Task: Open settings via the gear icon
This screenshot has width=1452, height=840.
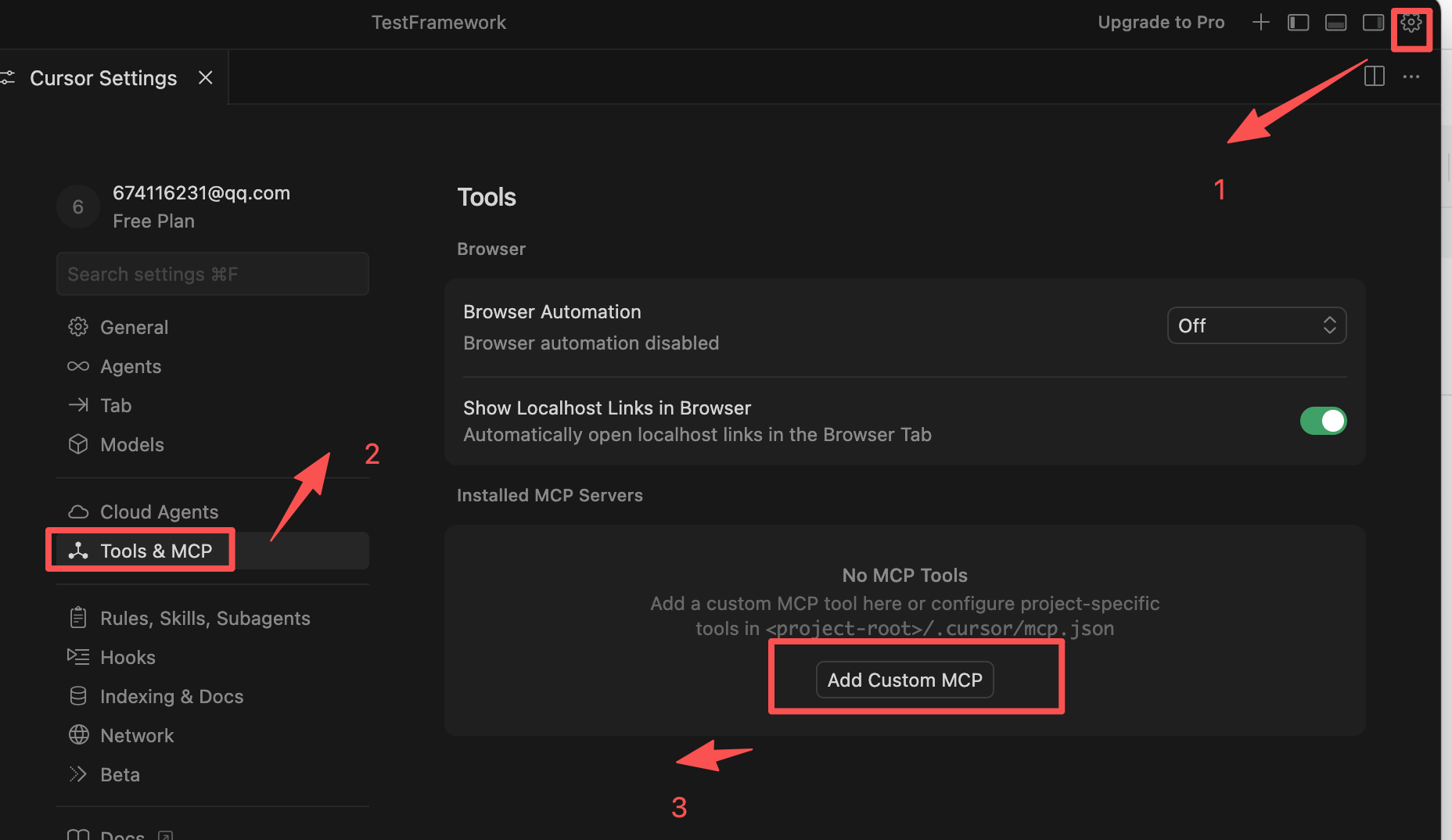Action: [1411, 23]
